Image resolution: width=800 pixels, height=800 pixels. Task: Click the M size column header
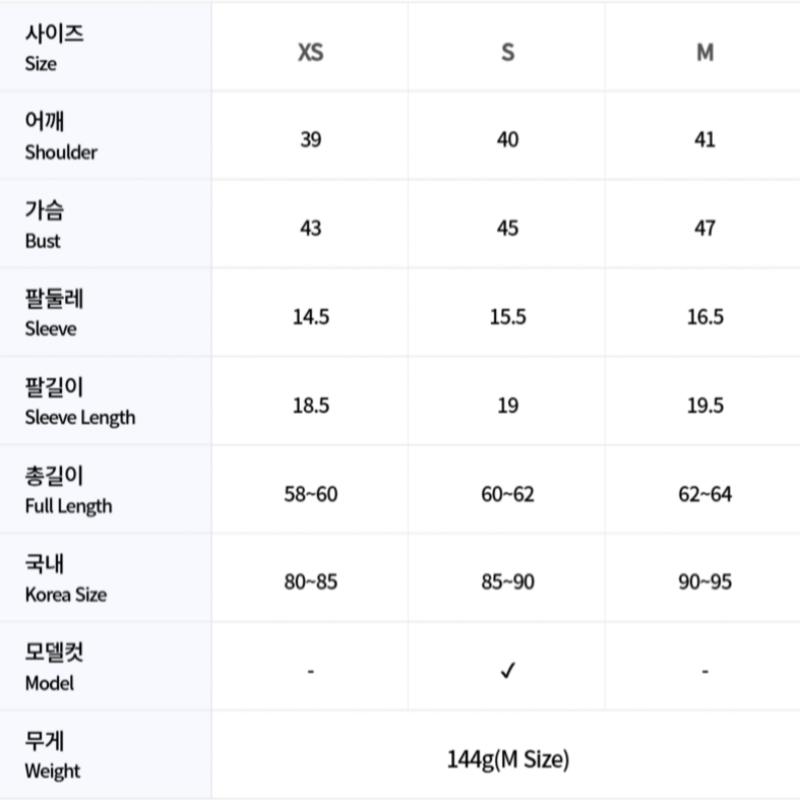pyautogui.click(x=705, y=52)
